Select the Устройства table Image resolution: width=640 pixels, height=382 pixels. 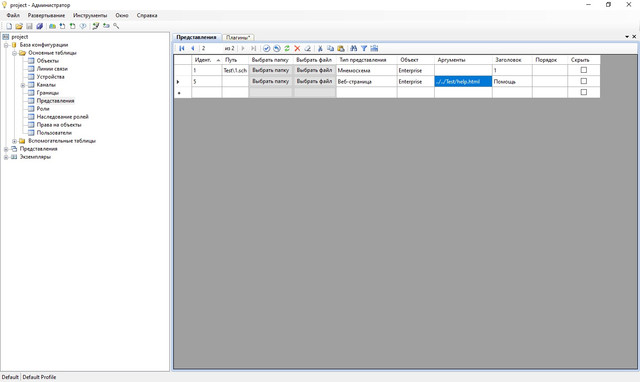[50, 77]
